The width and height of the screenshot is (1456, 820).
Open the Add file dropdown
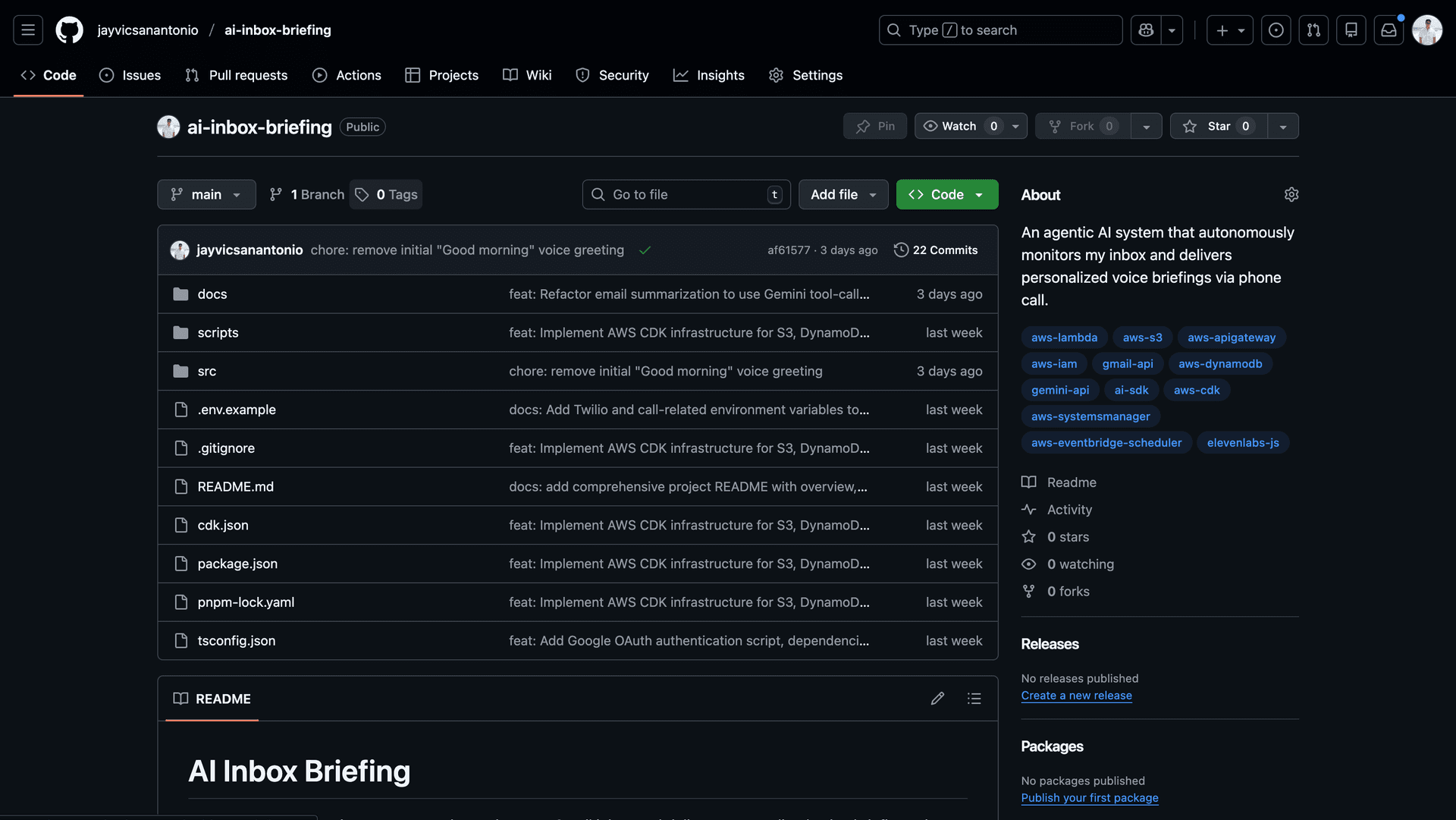pyautogui.click(x=843, y=194)
